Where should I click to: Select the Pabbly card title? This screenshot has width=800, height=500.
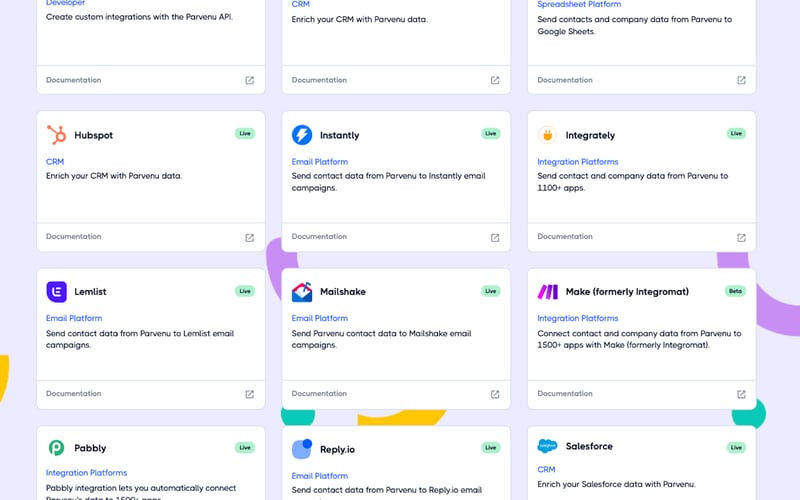(90, 448)
